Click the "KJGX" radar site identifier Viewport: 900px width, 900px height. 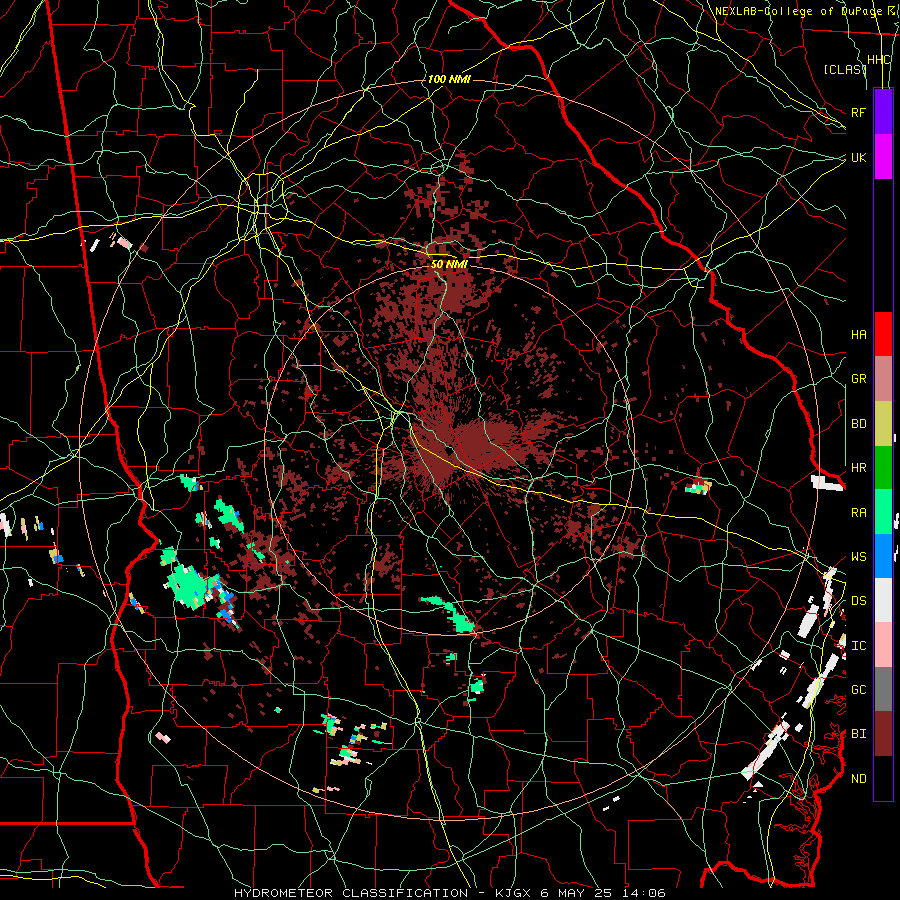(514, 893)
